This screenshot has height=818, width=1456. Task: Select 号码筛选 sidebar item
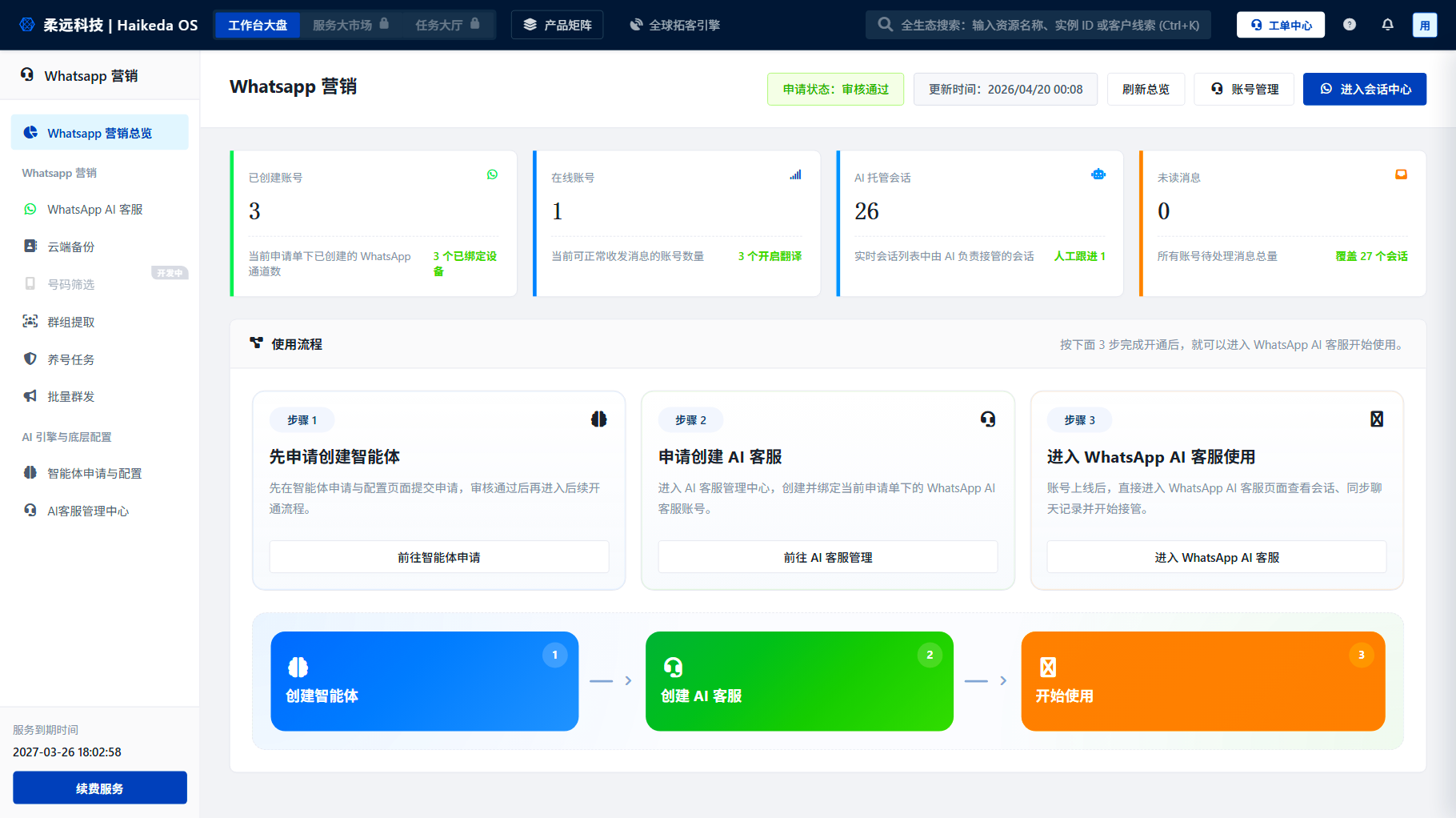(100, 284)
